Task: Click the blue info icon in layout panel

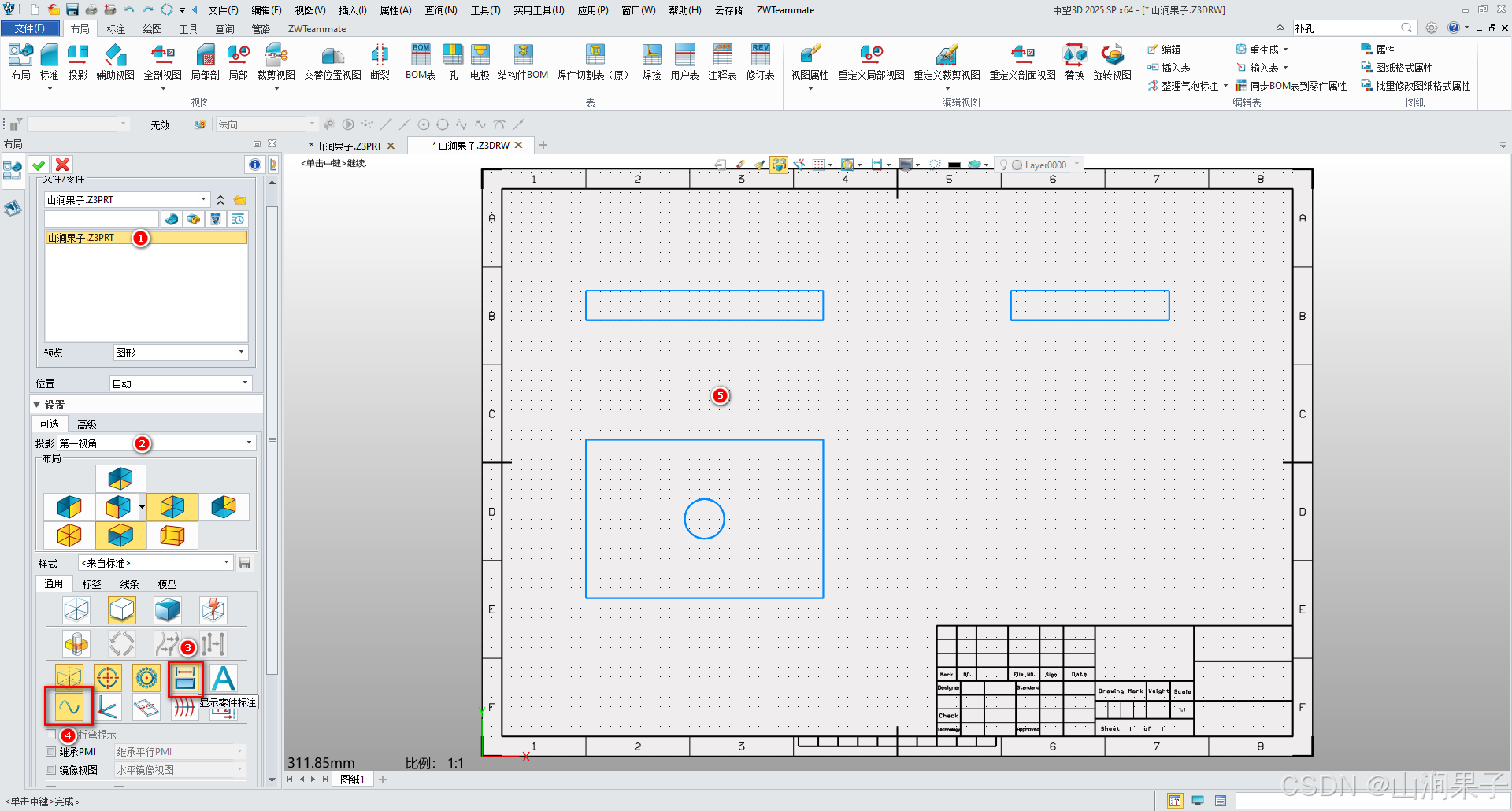Action: point(255,165)
